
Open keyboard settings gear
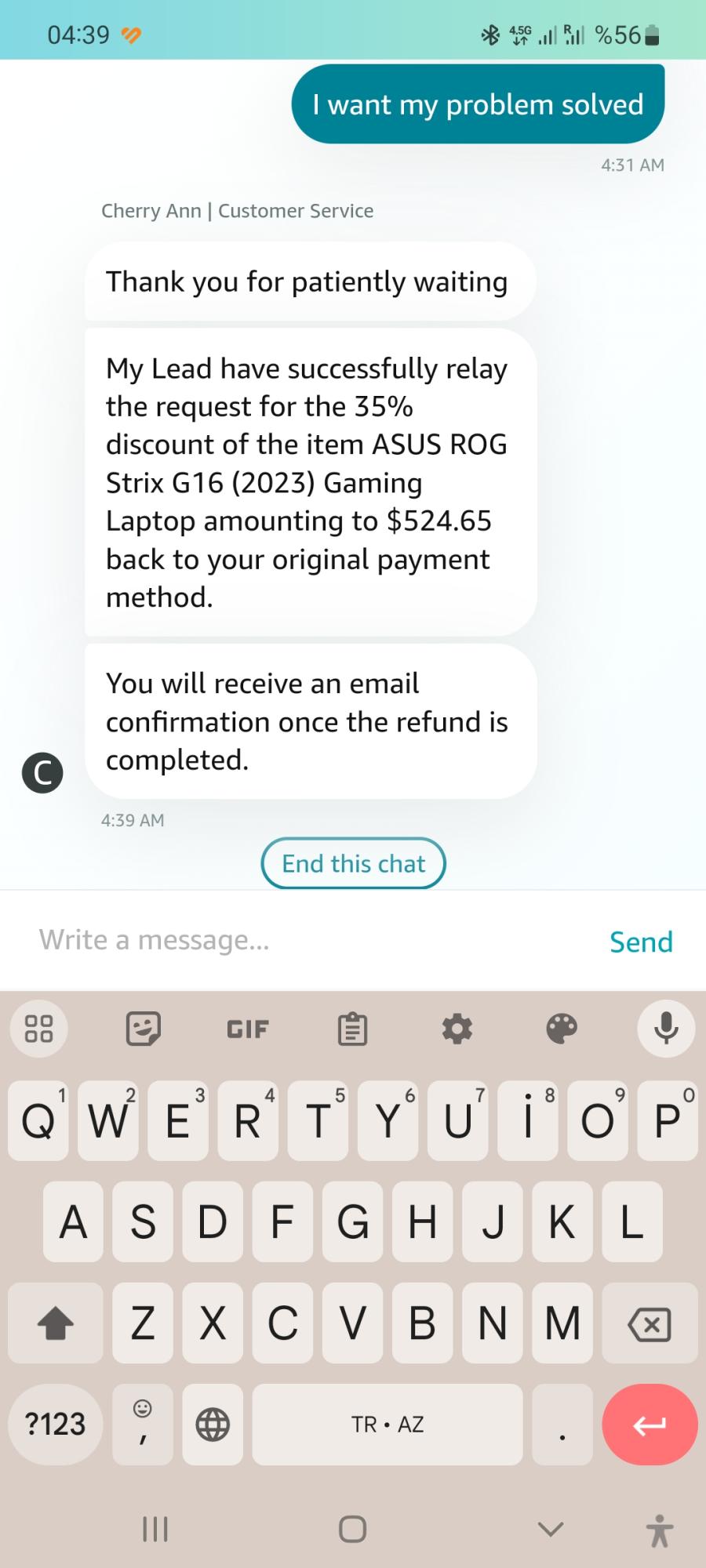(457, 1029)
